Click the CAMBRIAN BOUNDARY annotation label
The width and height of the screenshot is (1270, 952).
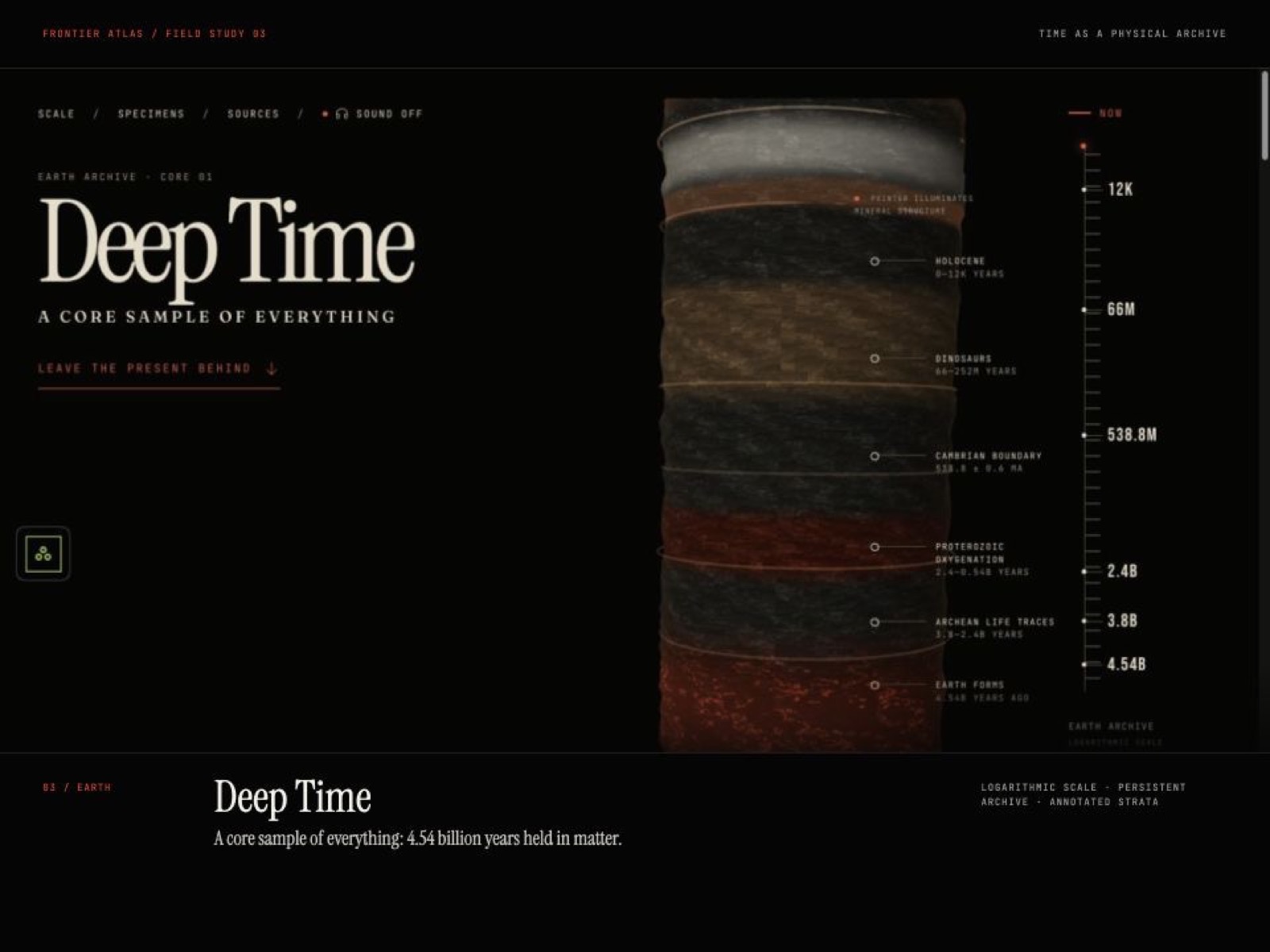(x=988, y=456)
